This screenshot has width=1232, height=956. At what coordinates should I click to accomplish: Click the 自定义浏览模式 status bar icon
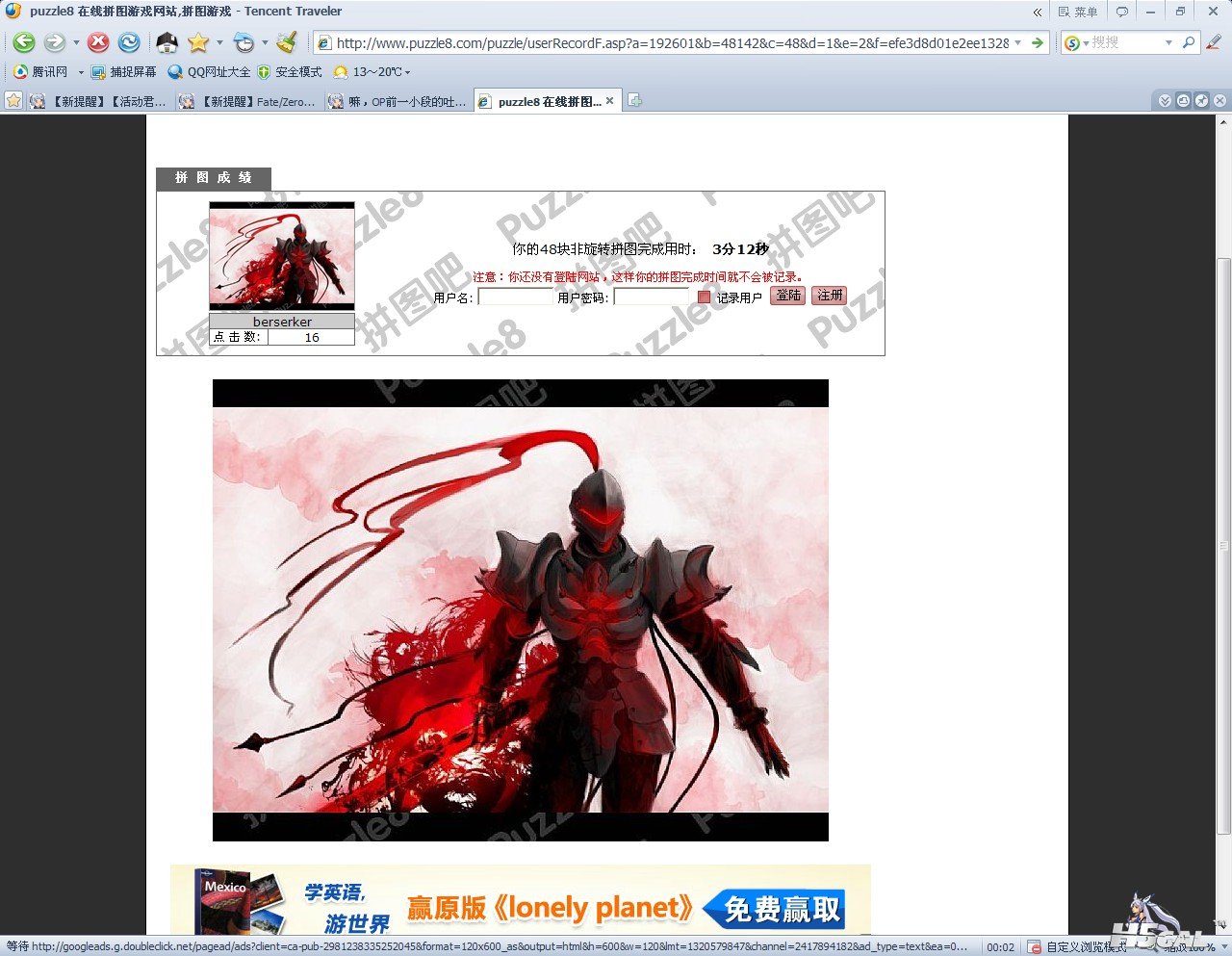1035,947
